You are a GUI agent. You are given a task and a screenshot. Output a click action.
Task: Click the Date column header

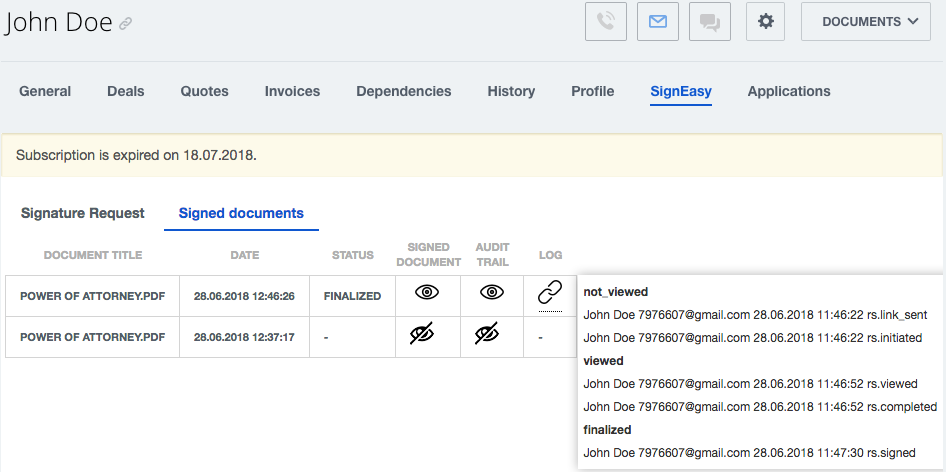click(245, 255)
